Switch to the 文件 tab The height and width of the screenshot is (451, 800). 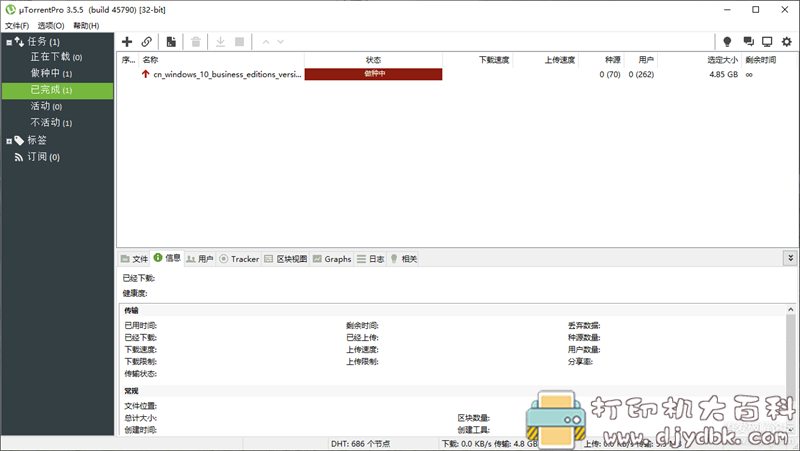[134, 259]
